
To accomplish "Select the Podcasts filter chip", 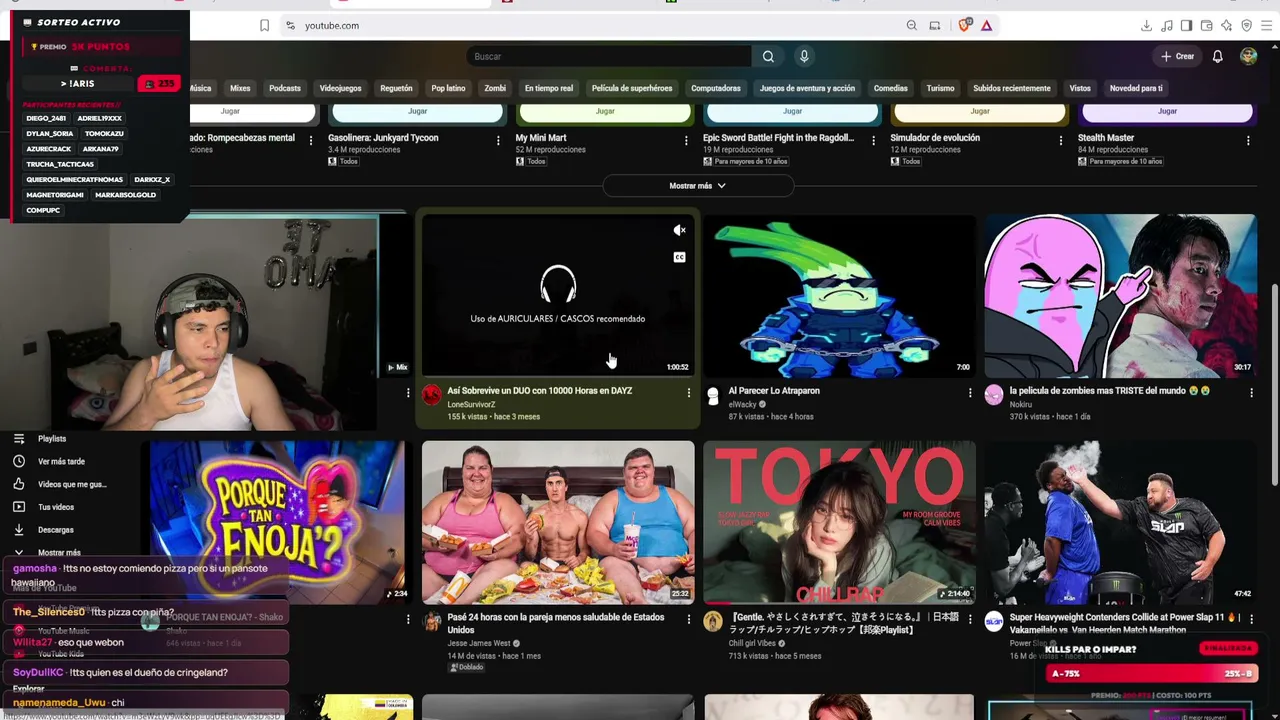I will [x=285, y=88].
